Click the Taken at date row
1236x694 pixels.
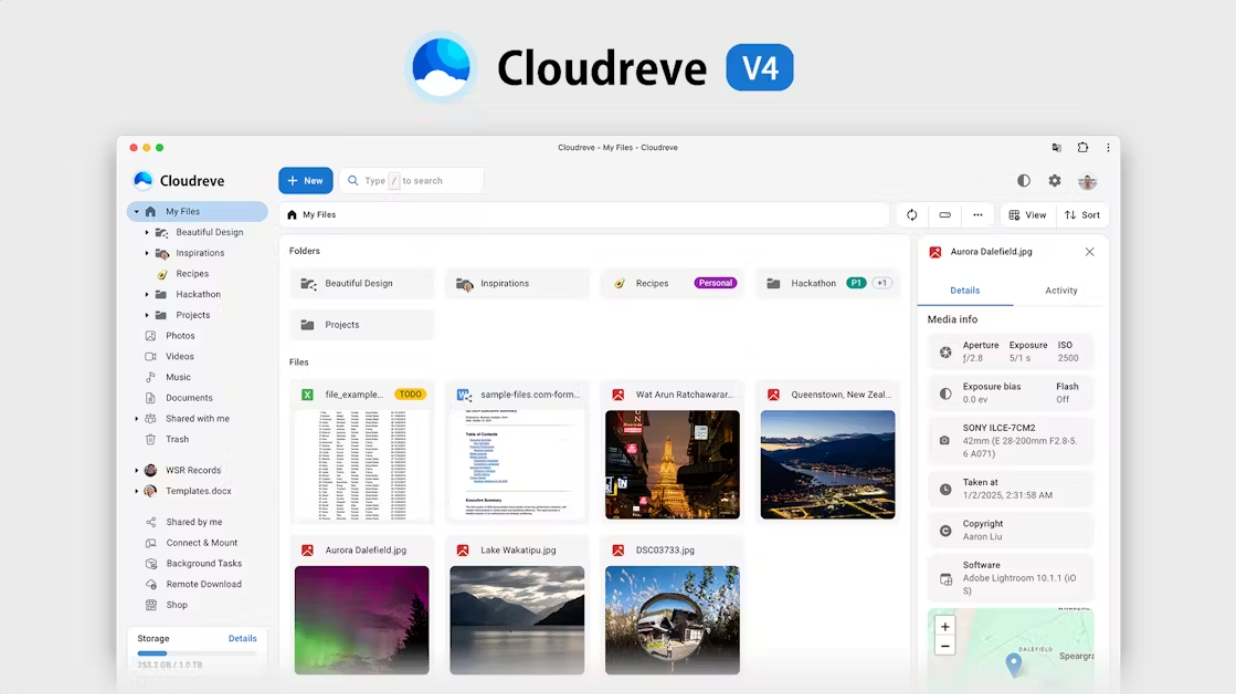[1011, 489]
